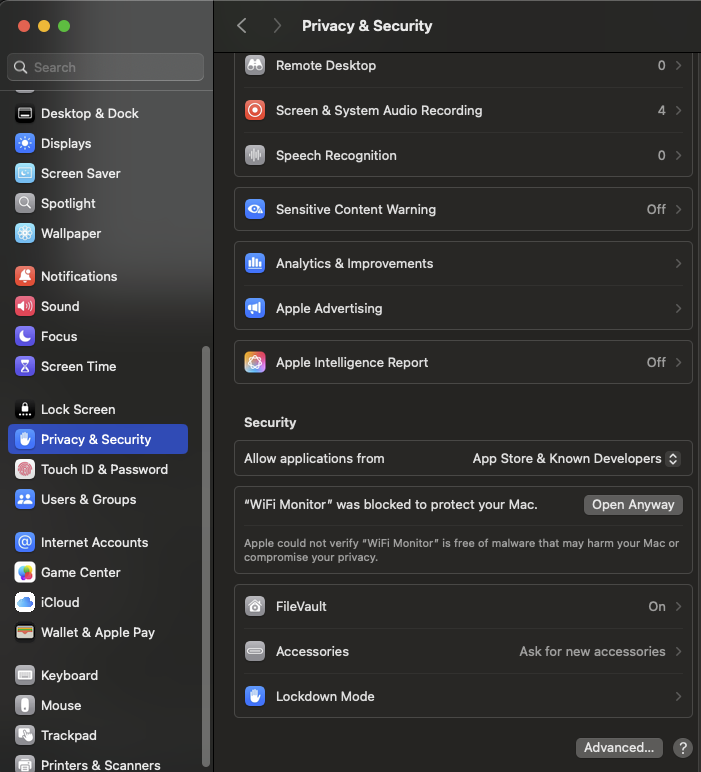
Task: Click the FileVault On status text
Action: [x=657, y=607]
